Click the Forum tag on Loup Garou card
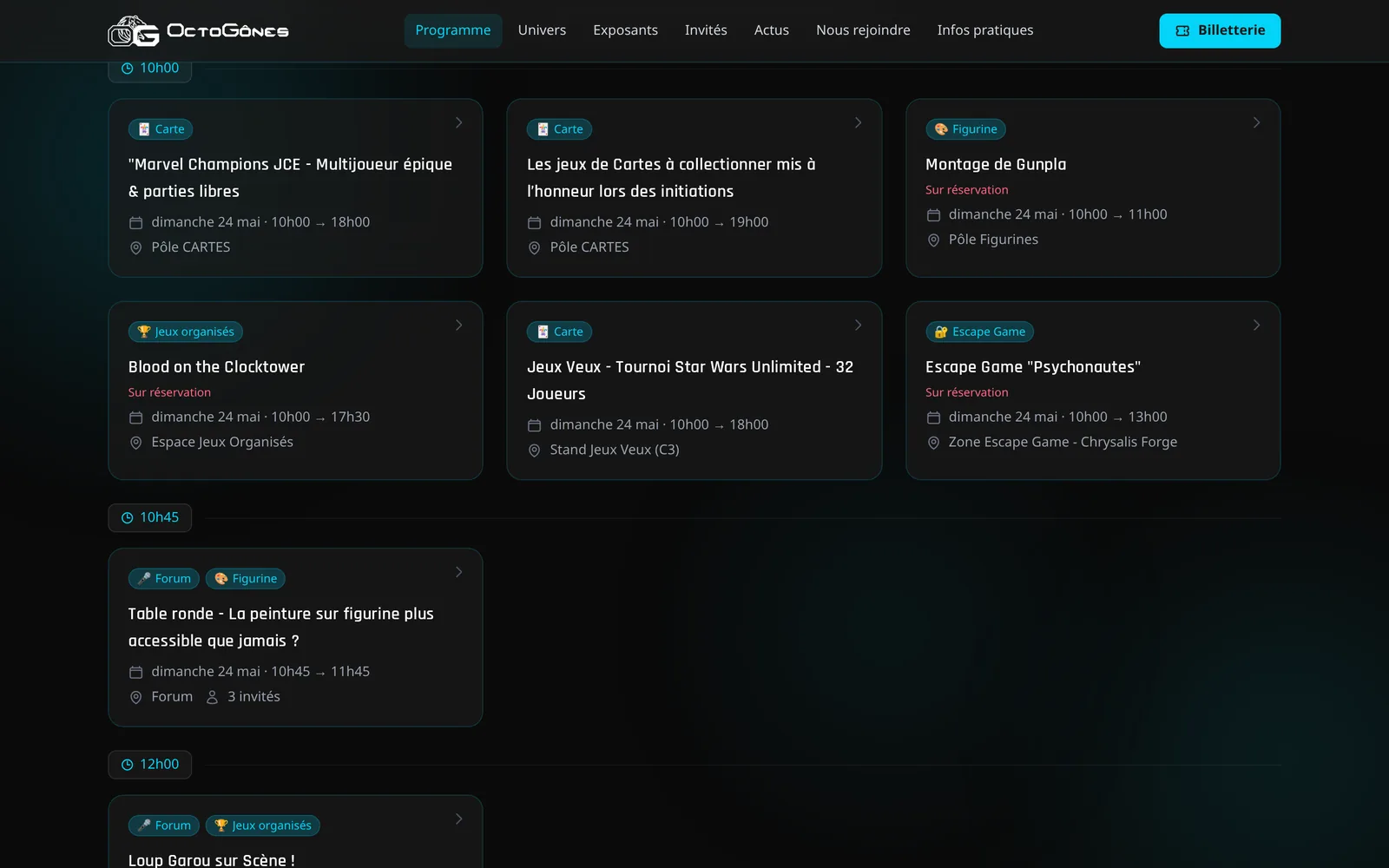 [x=164, y=825]
